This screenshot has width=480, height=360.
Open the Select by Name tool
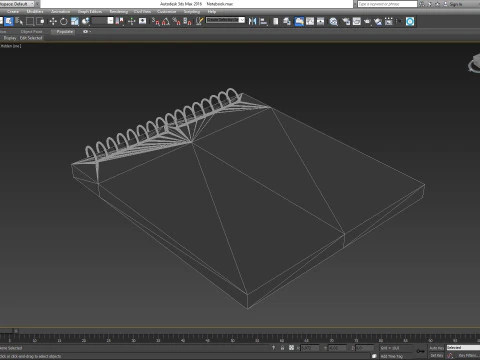pyautogui.click(x=19, y=21)
